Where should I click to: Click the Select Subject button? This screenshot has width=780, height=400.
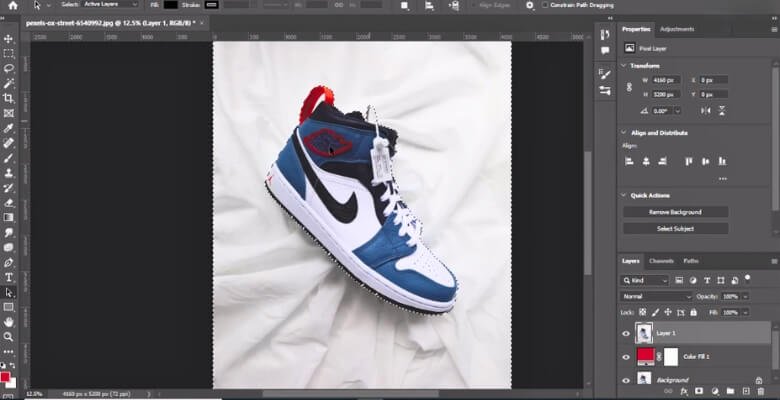coord(676,229)
